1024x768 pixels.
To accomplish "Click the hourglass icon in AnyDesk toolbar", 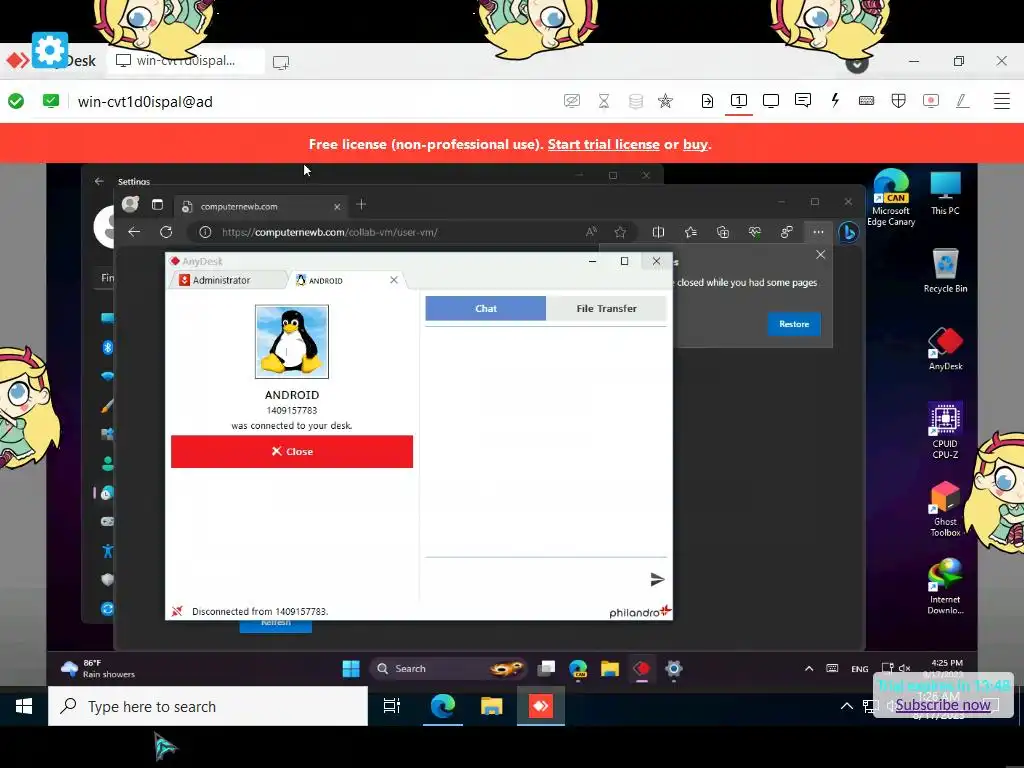I will (x=603, y=101).
